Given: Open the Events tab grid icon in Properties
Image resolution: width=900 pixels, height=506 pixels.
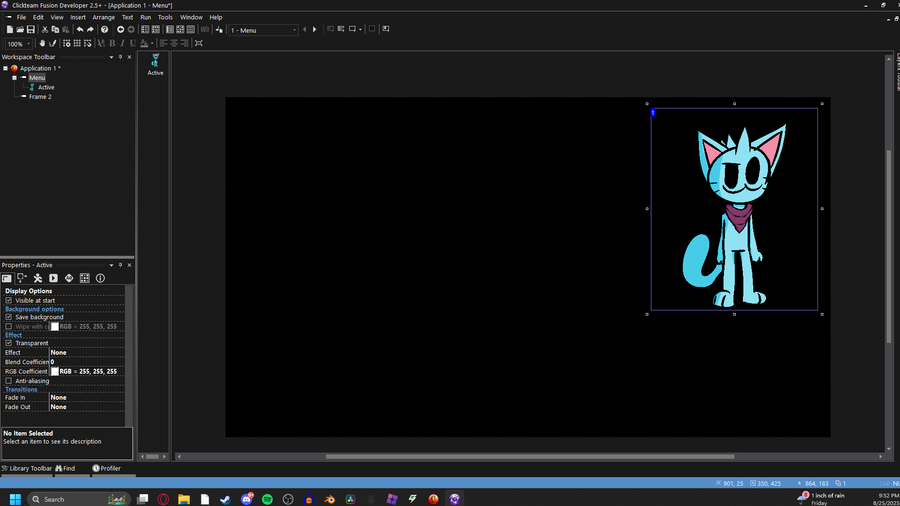Looking at the screenshot, I should pyautogui.click(x=84, y=278).
